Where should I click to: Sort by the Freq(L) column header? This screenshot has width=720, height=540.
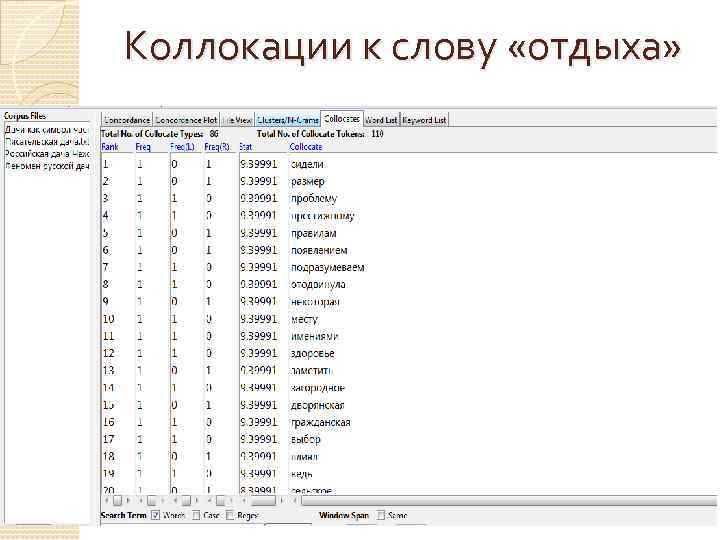click(182, 147)
